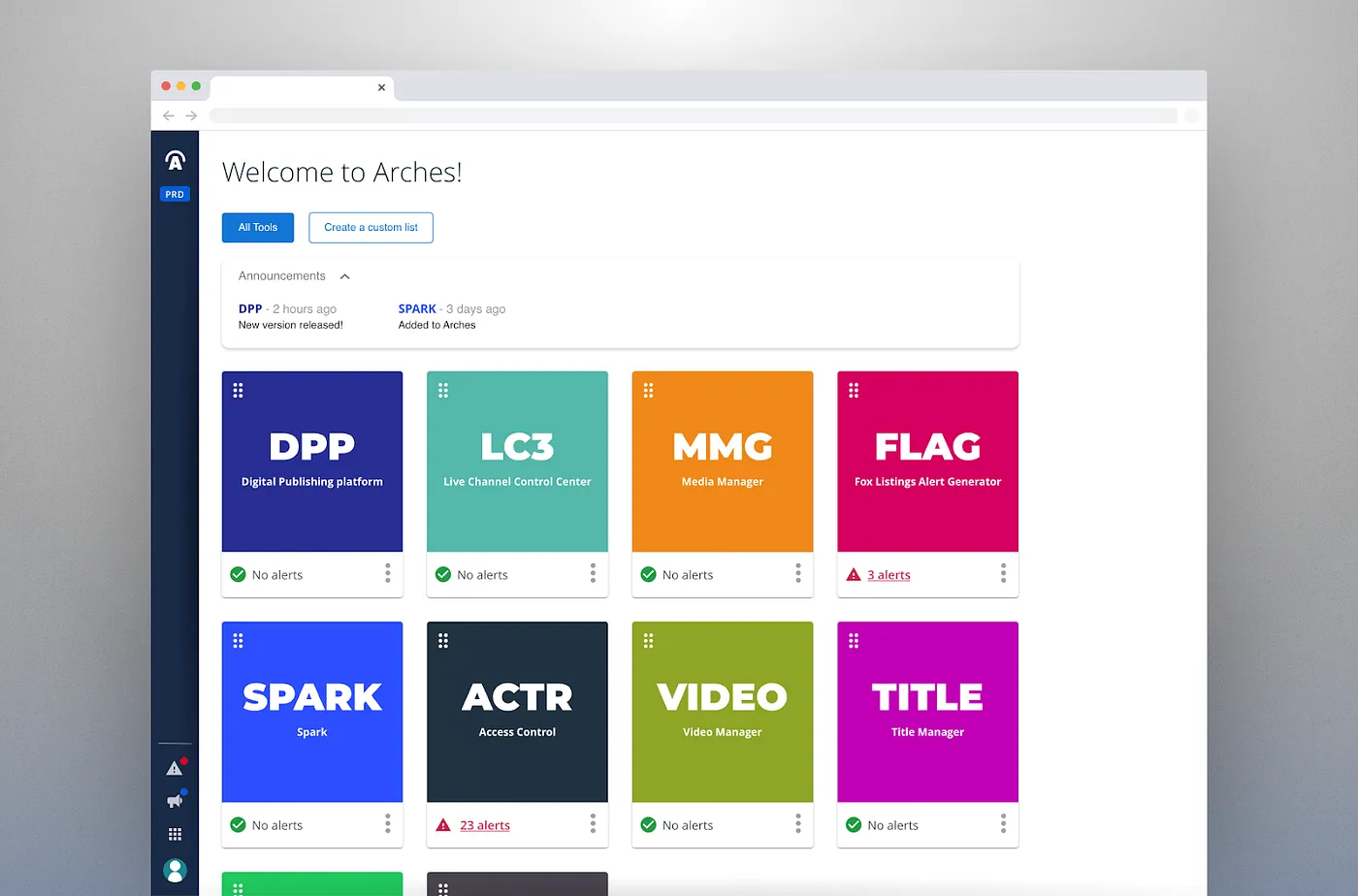Open the three-dot menu on the DPP card
The height and width of the screenshot is (896, 1358).
(x=388, y=573)
